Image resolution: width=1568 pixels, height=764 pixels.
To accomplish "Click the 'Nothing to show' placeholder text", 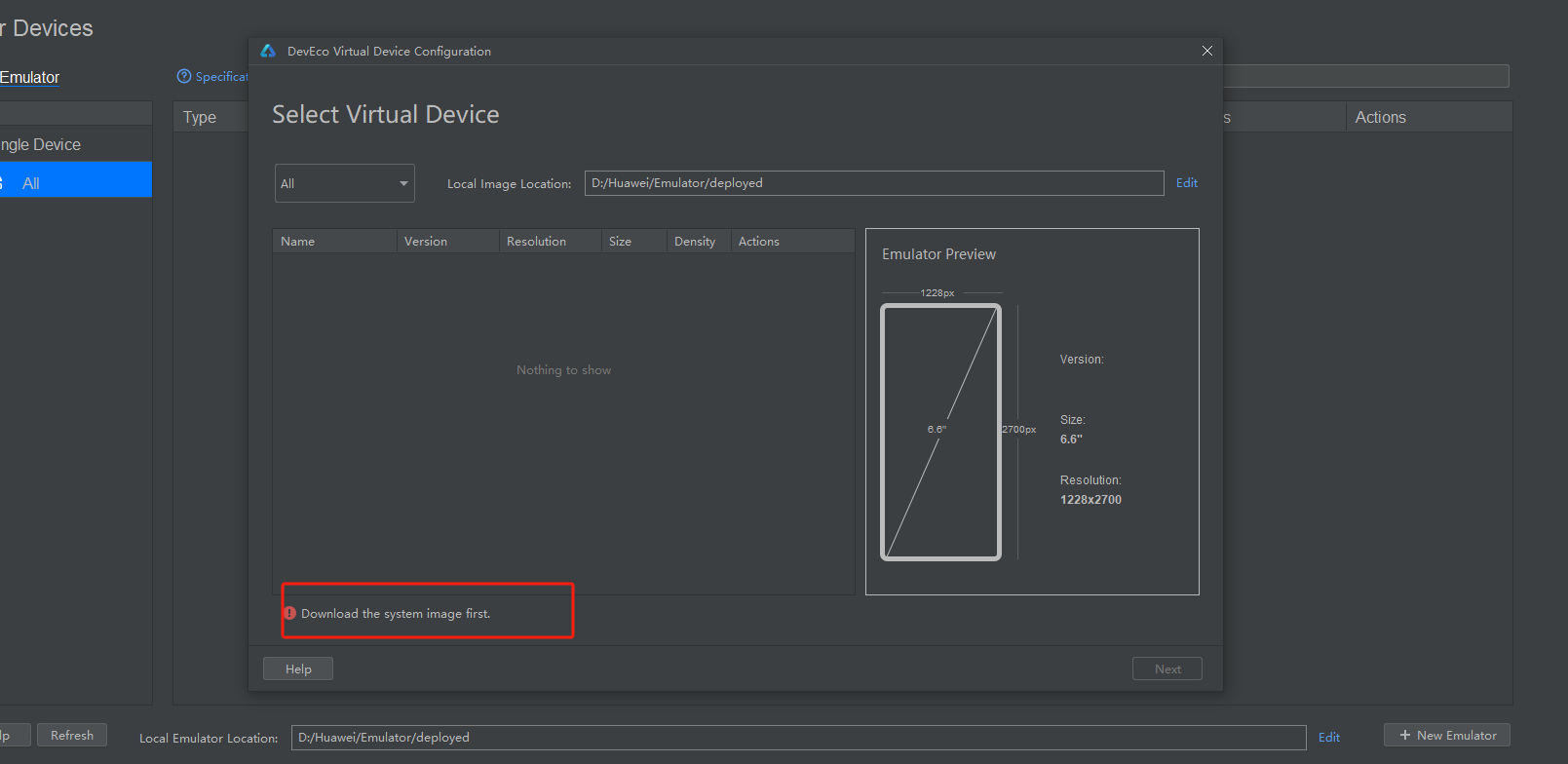I will coord(564,370).
